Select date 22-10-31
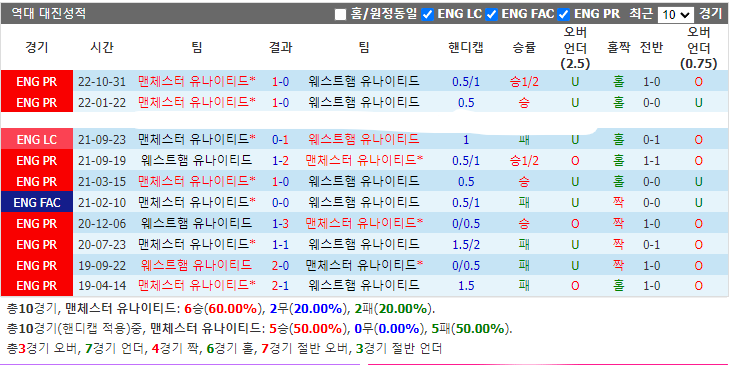The width and height of the screenshot is (731, 365). point(102,82)
